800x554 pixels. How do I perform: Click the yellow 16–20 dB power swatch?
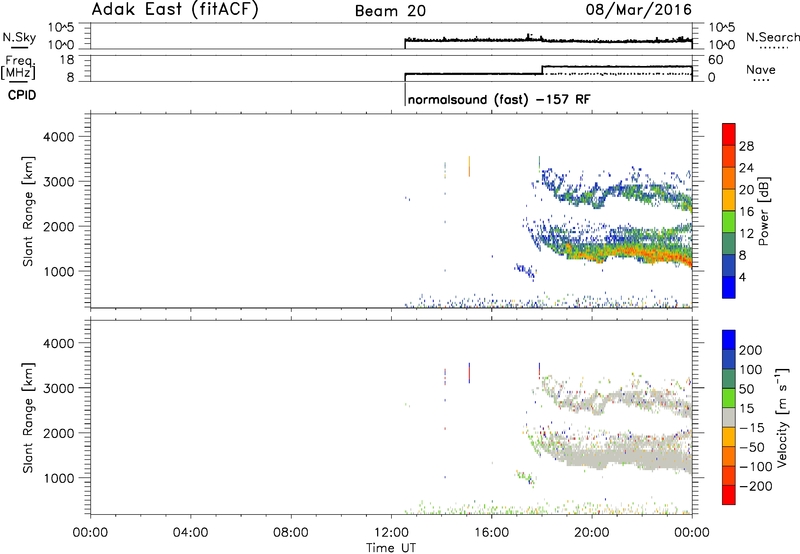pyautogui.click(x=729, y=200)
